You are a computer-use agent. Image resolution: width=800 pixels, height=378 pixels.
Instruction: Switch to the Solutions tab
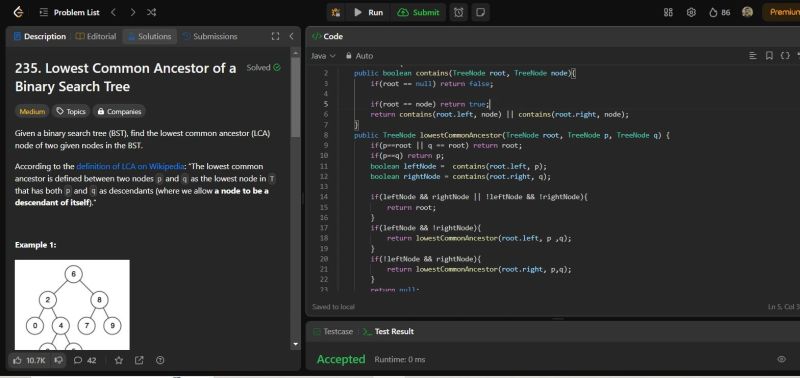[x=149, y=36]
